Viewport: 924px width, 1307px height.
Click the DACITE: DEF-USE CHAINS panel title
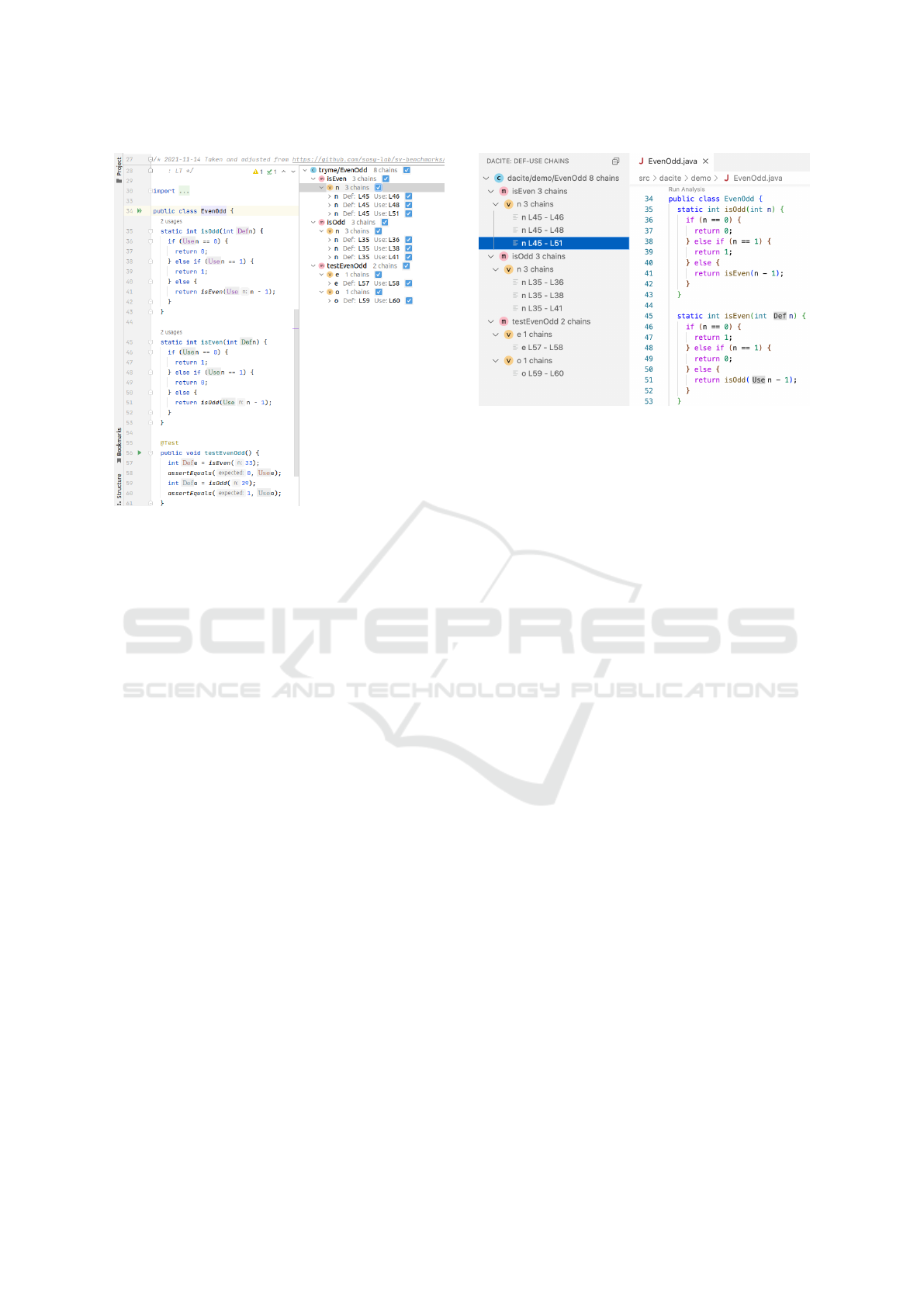click(528, 161)
